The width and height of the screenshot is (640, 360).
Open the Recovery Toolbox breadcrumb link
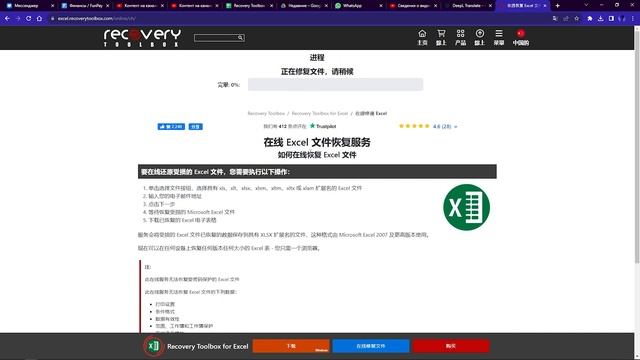(x=266, y=113)
